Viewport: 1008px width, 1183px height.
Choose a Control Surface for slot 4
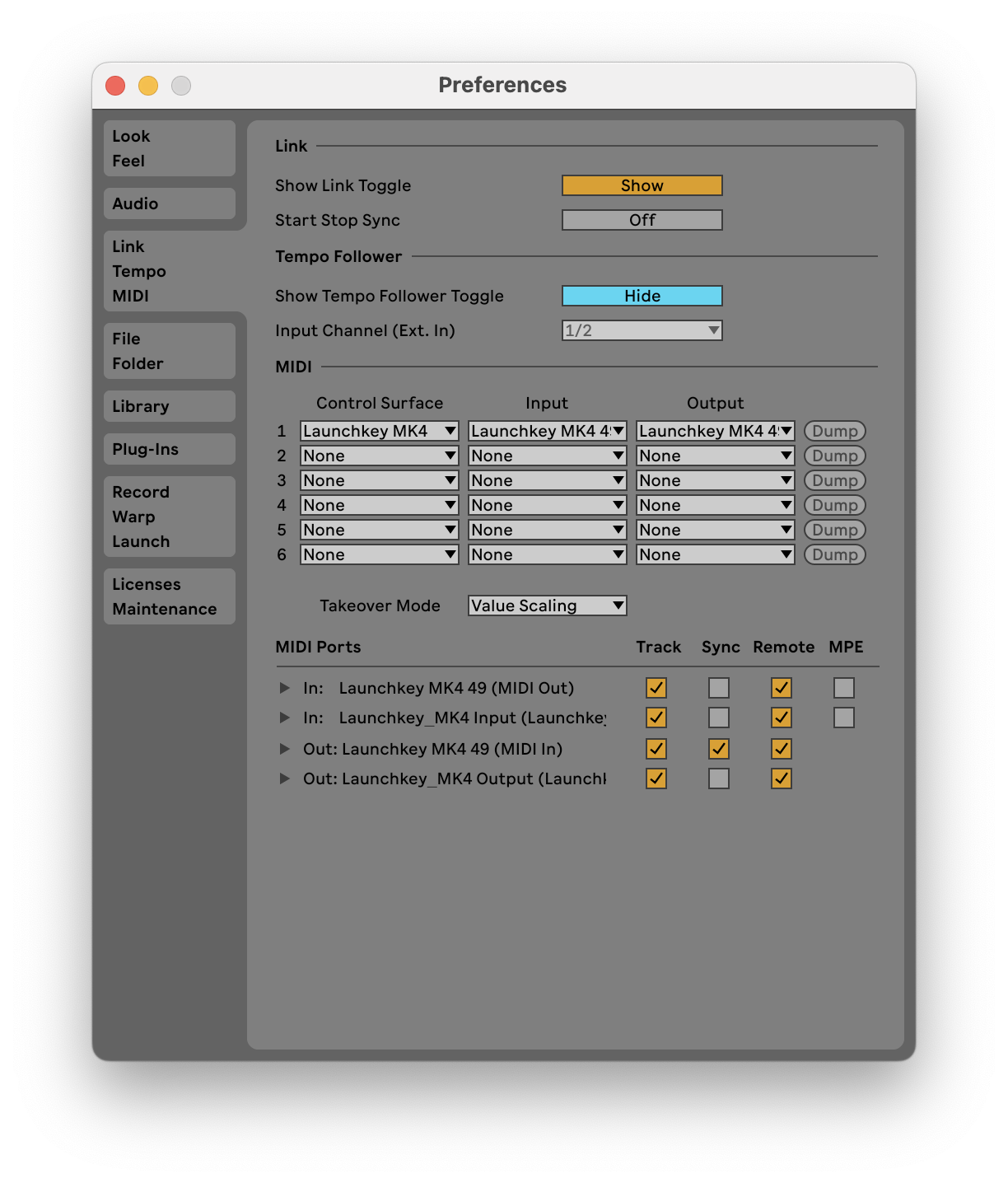point(380,505)
